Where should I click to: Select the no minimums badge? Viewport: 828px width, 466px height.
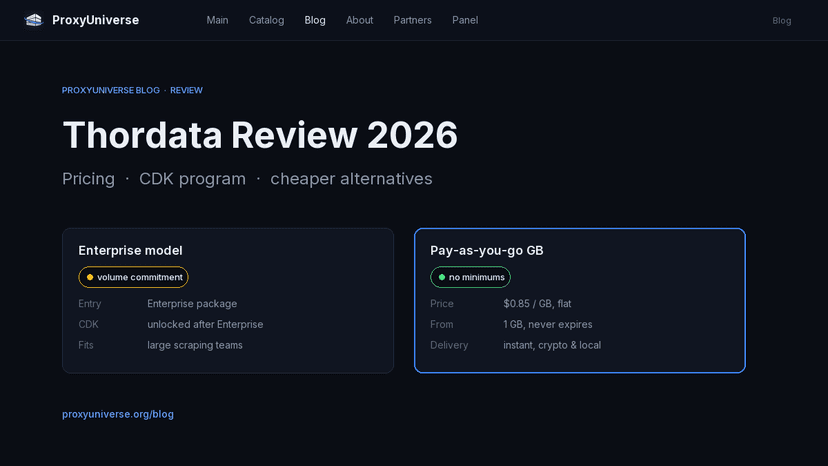click(x=471, y=277)
